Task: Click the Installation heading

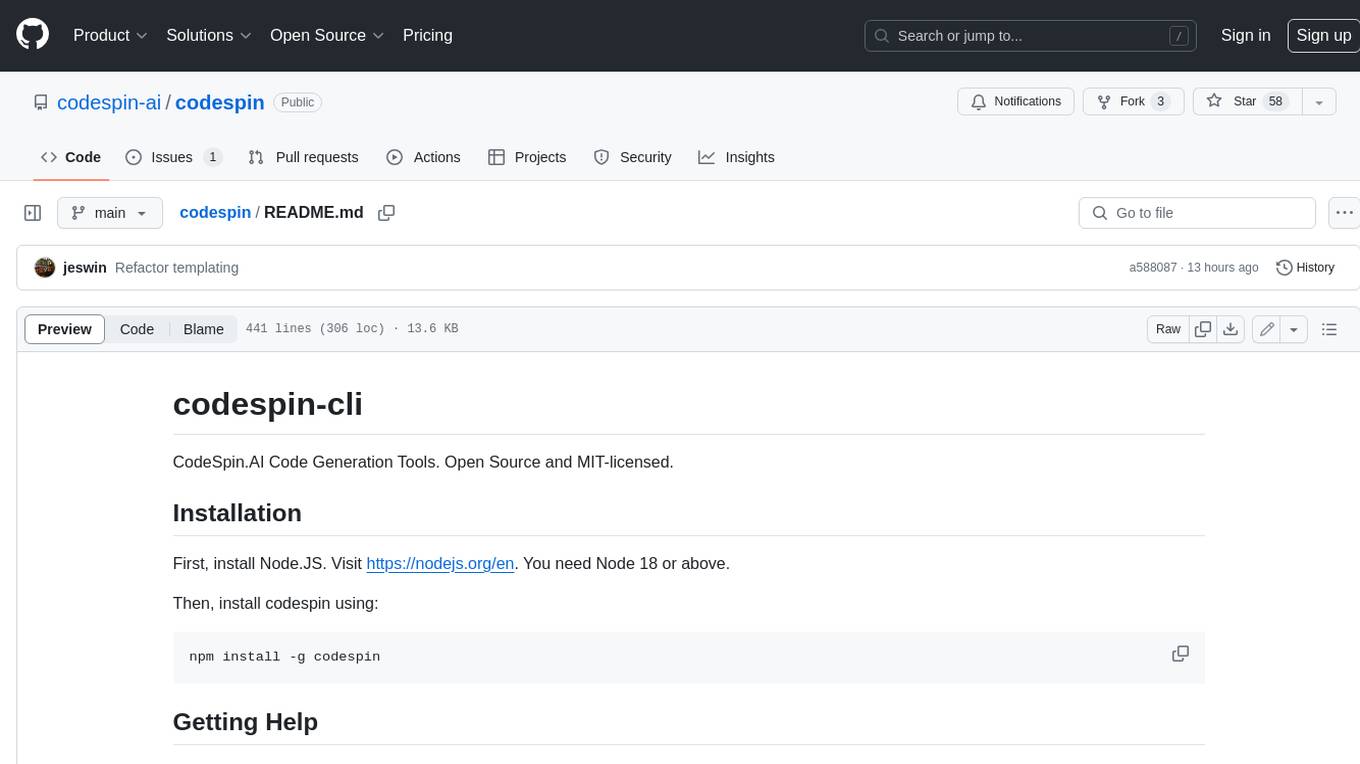Action: [x=237, y=513]
